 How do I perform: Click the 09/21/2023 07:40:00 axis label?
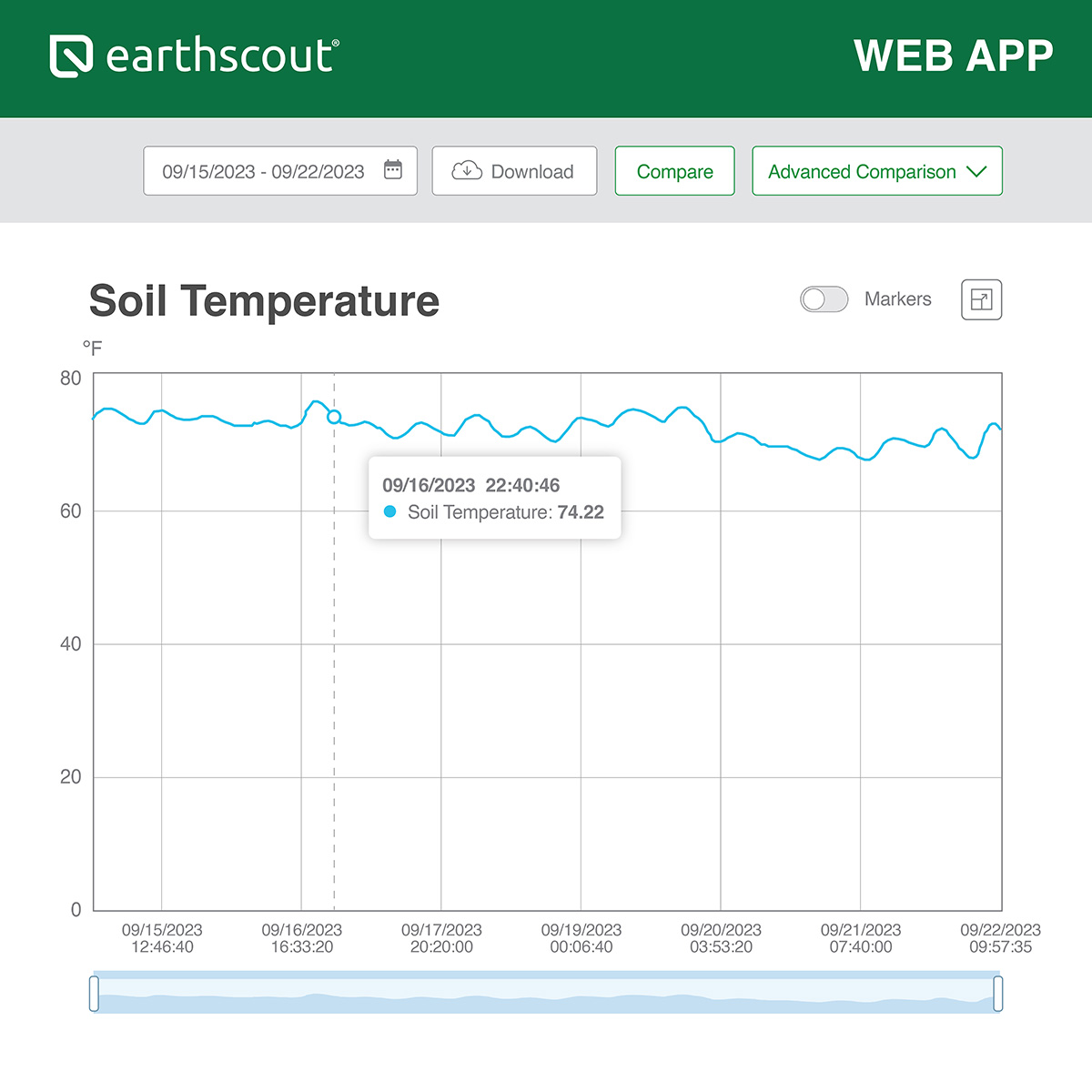tap(861, 938)
